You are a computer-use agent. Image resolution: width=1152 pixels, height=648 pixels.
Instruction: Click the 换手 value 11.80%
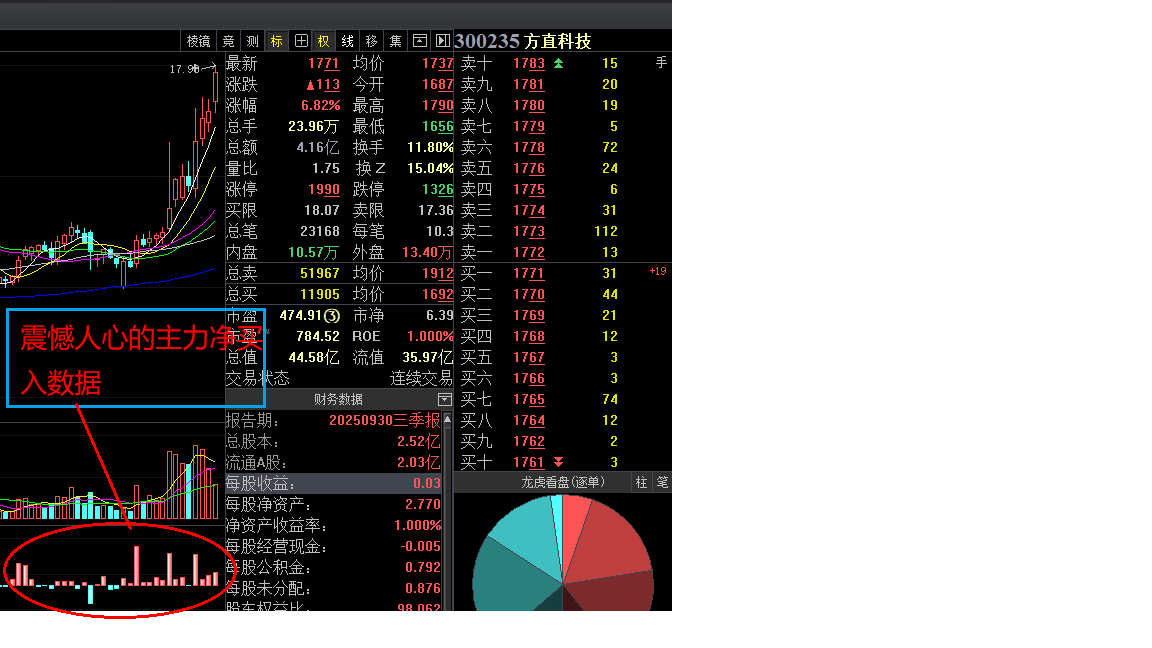point(431,147)
